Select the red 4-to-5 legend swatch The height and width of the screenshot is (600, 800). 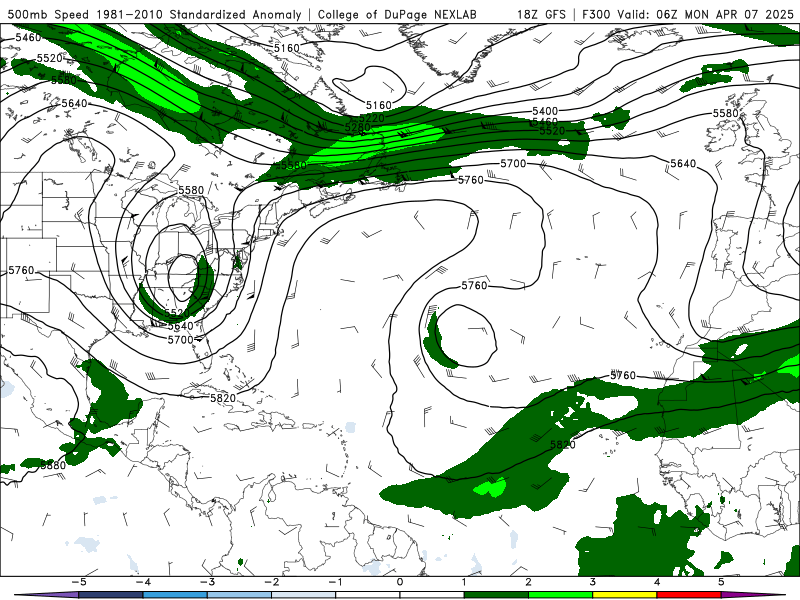[x=689, y=595]
